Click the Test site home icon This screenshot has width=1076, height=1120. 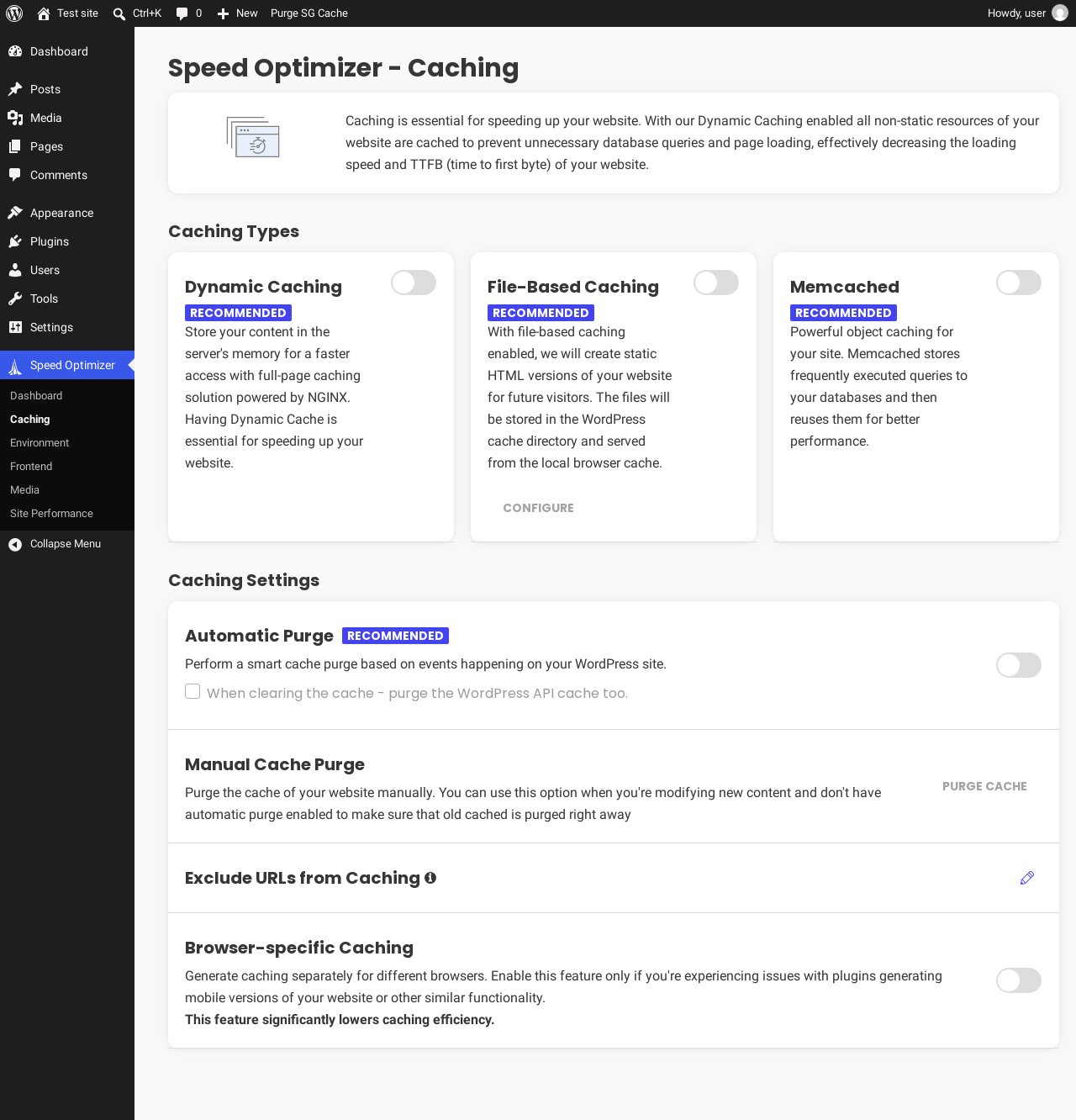point(44,13)
